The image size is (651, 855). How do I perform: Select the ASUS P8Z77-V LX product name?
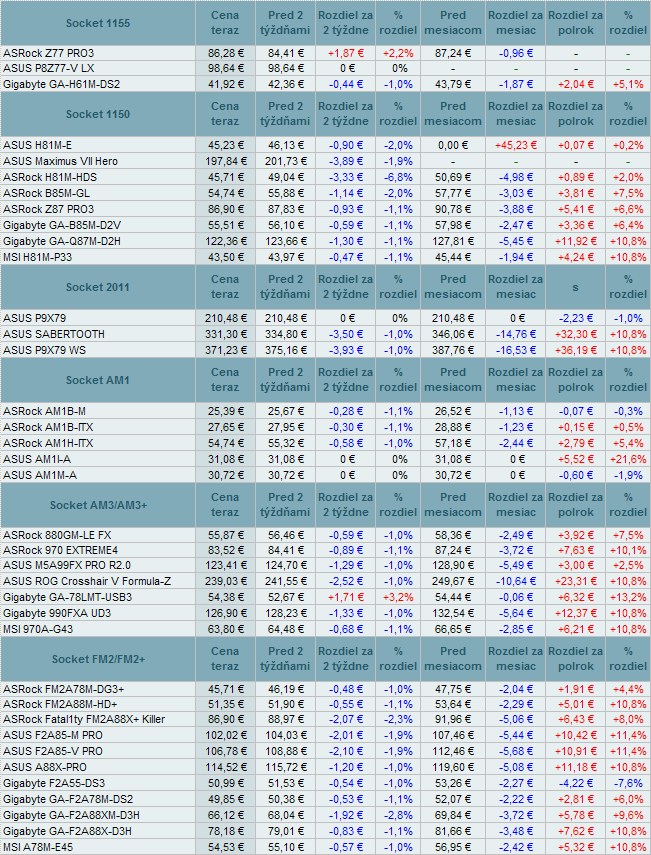(49, 69)
